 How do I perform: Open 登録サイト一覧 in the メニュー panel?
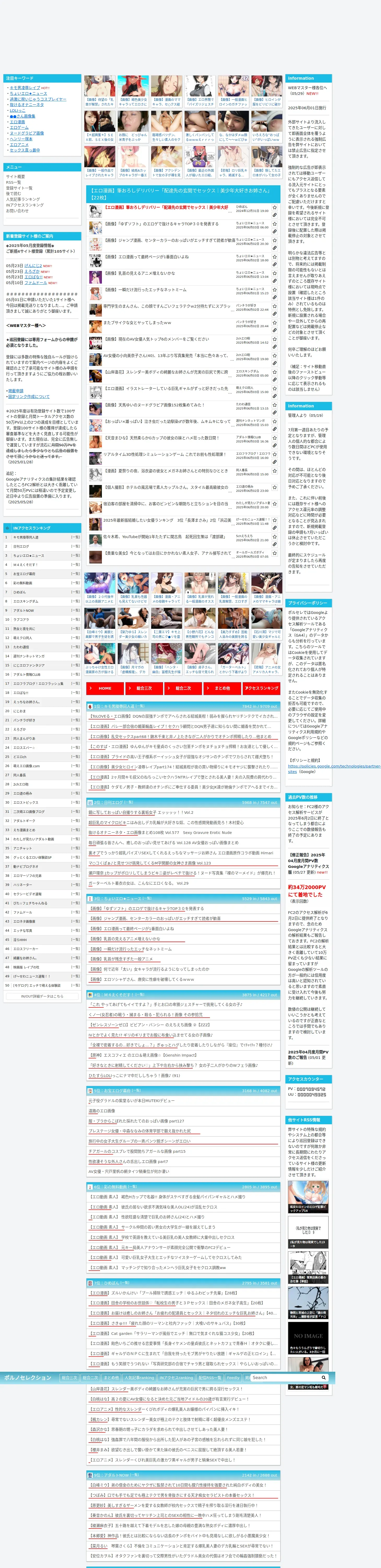20,188
